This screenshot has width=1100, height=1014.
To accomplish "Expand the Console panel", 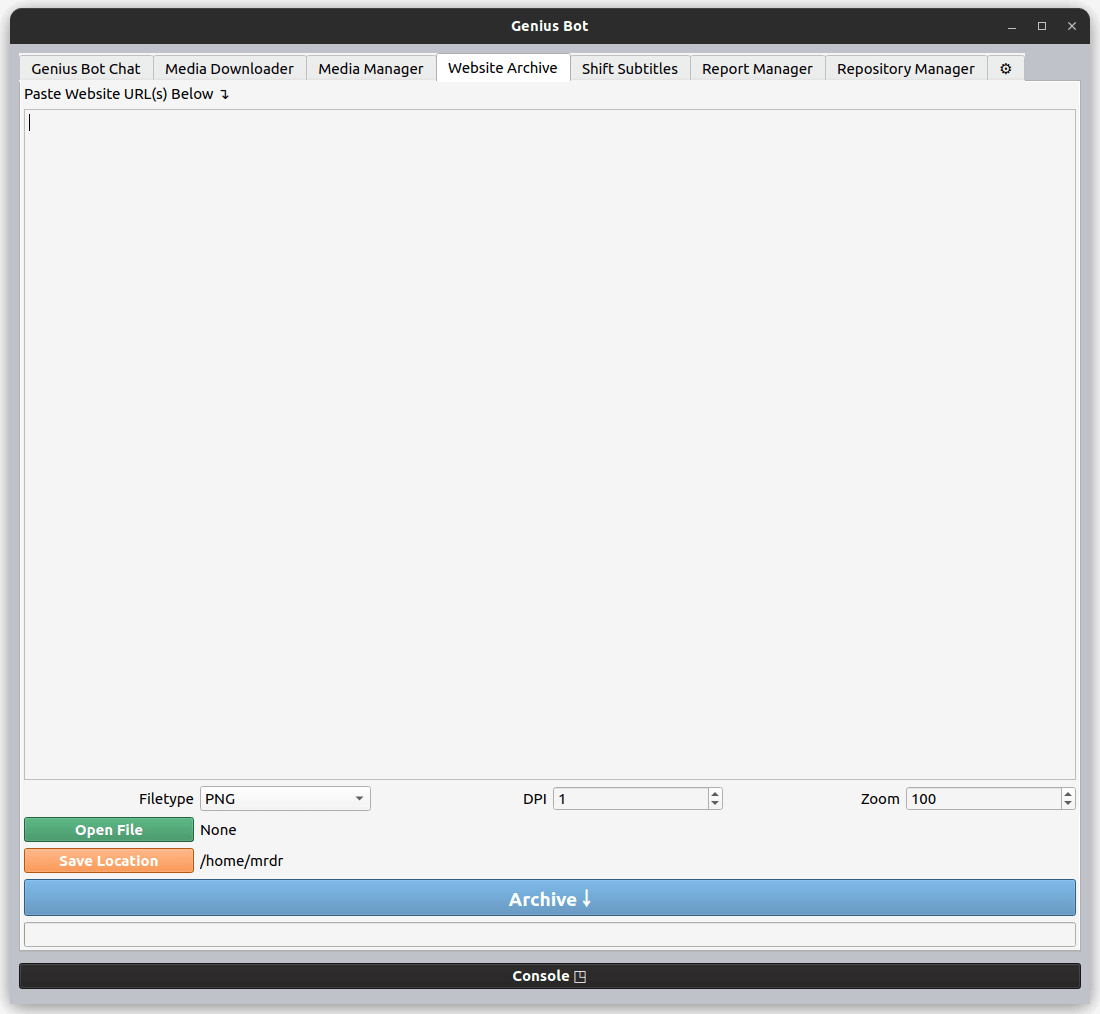I will tap(549, 975).
